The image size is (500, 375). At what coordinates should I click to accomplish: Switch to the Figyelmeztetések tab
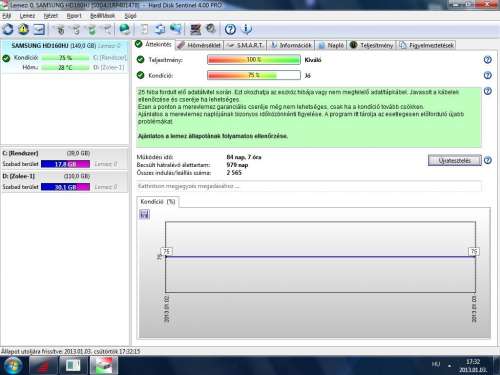click(x=426, y=45)
